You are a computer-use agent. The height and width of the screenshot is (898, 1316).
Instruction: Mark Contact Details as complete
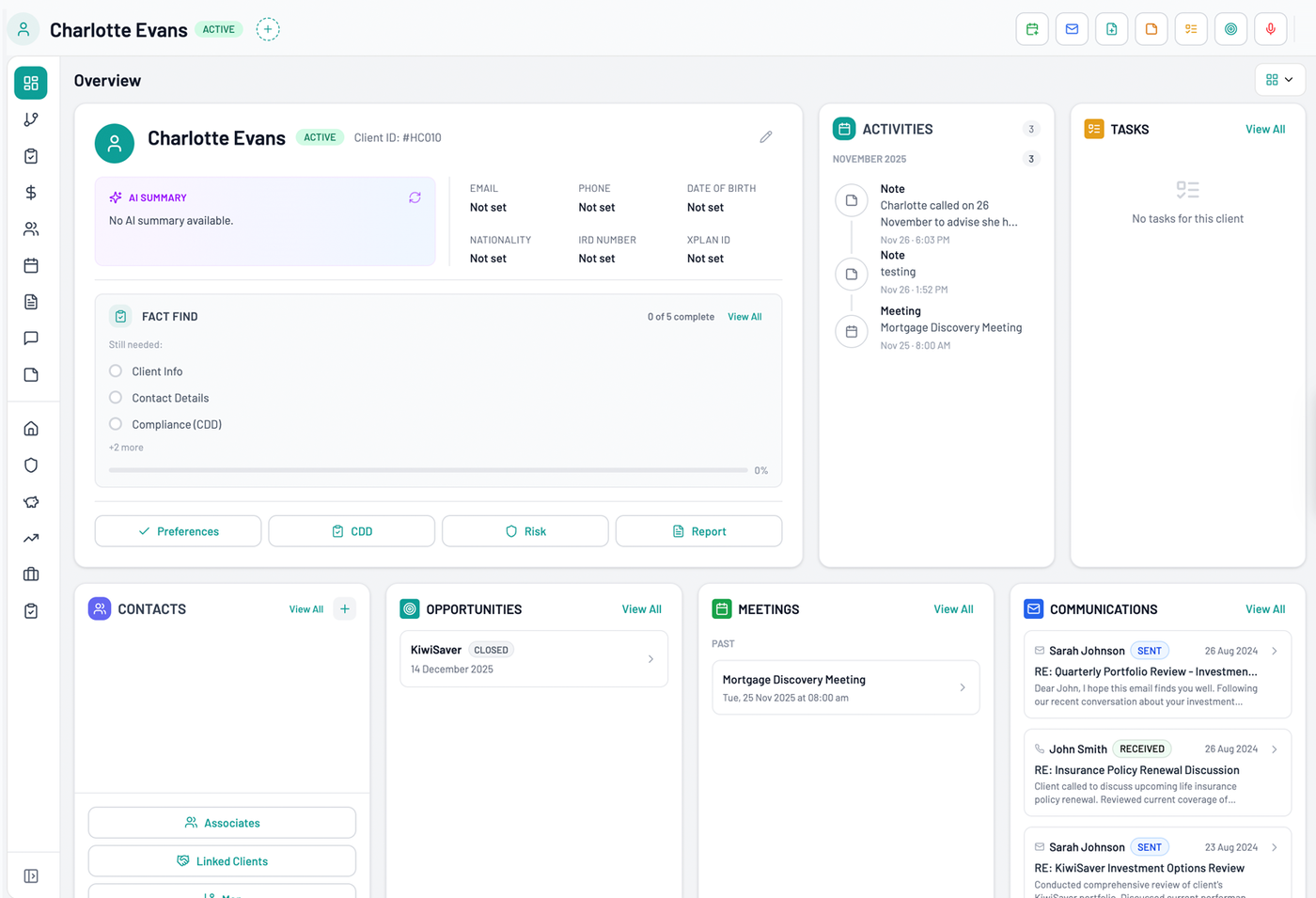pyautogui.click(x=115, y=398)
